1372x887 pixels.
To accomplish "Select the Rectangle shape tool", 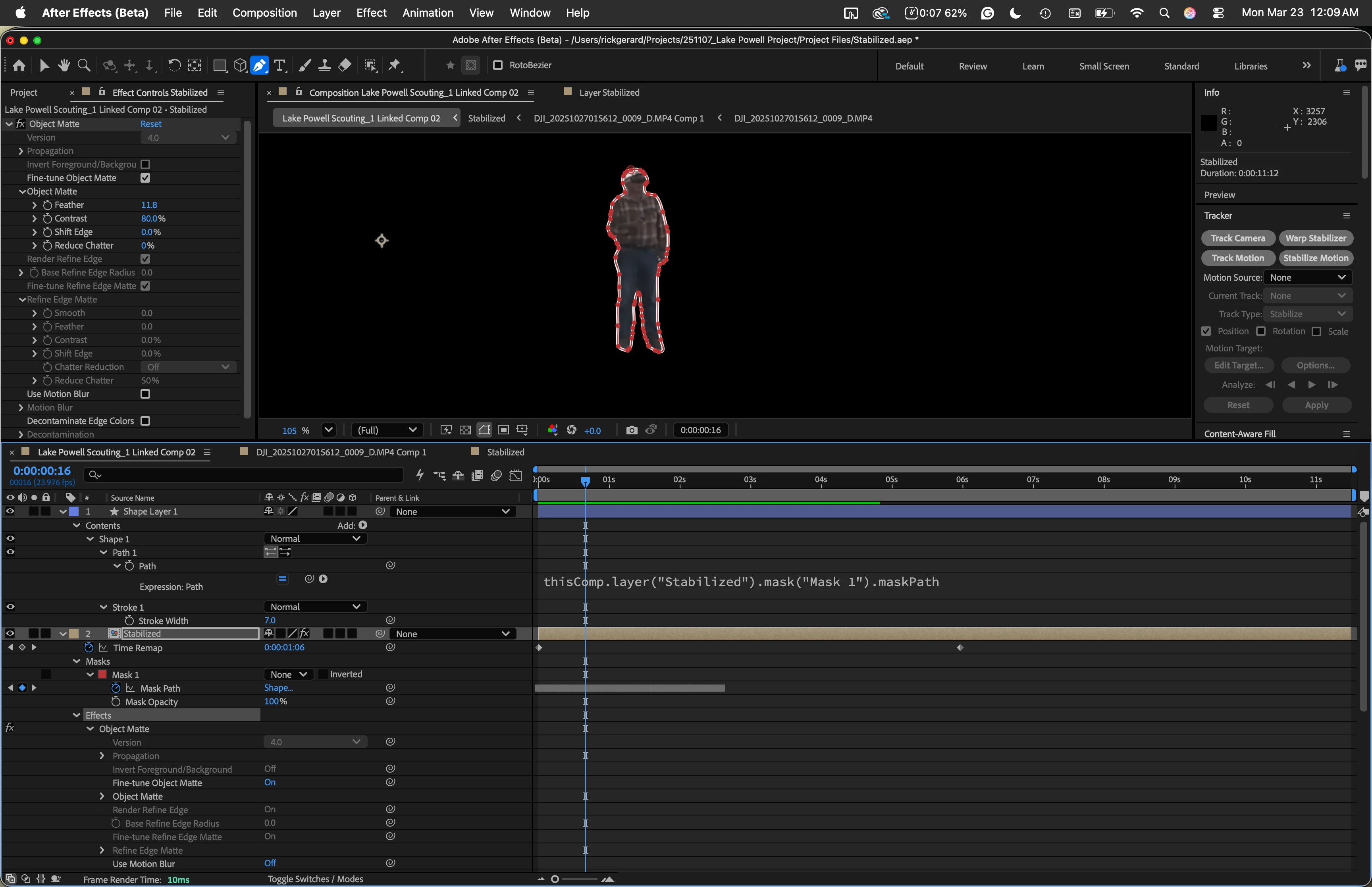I will pyautogui.click(x=220, y=65).
